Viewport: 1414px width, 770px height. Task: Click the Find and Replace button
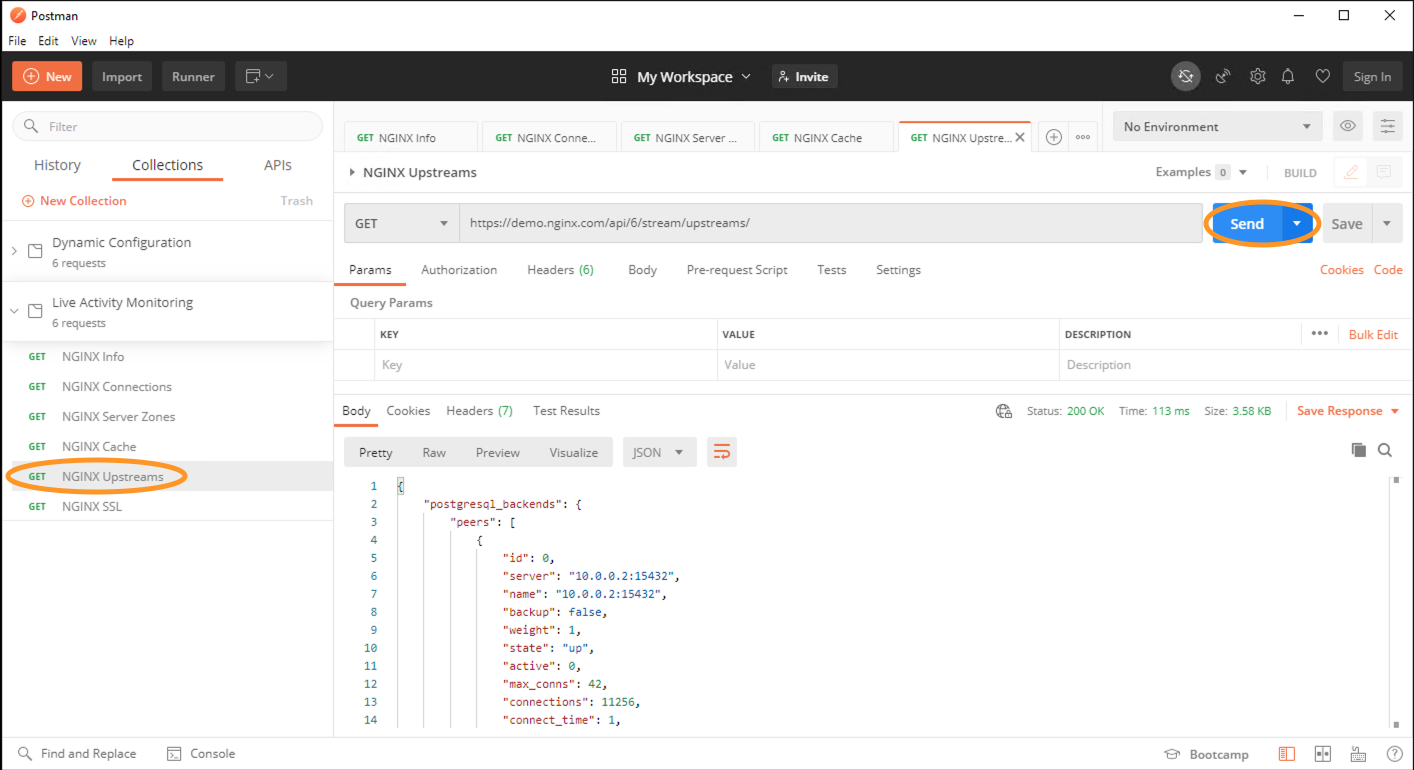[x=77, y=754]
